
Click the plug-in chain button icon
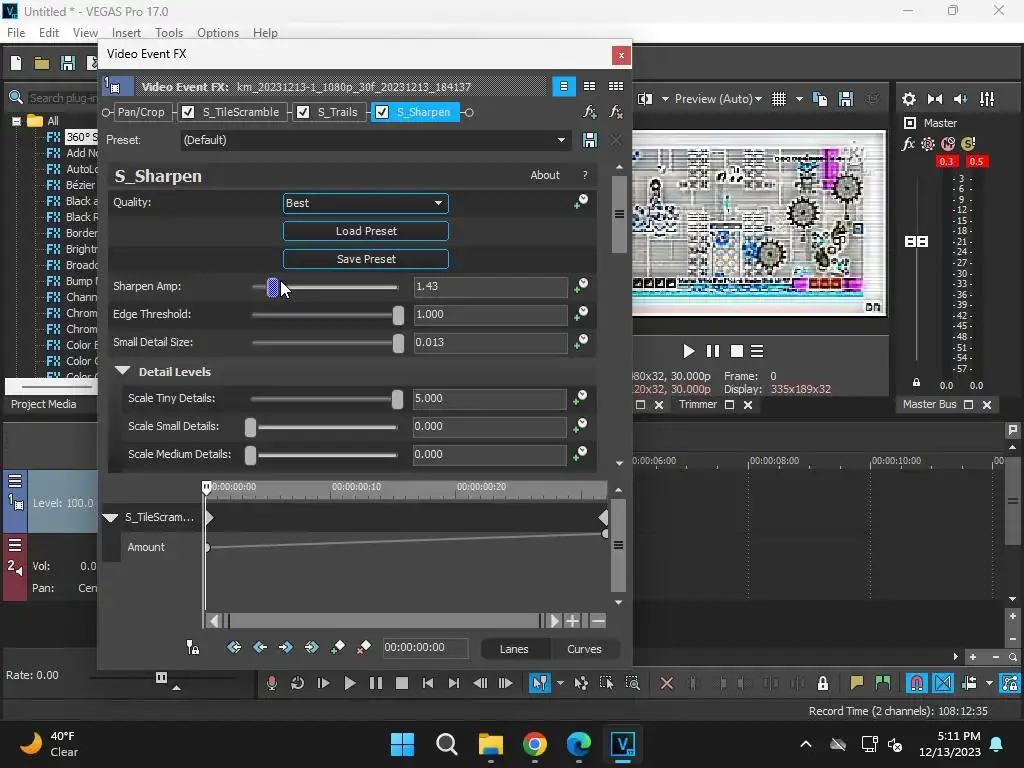tap(590, 112)
